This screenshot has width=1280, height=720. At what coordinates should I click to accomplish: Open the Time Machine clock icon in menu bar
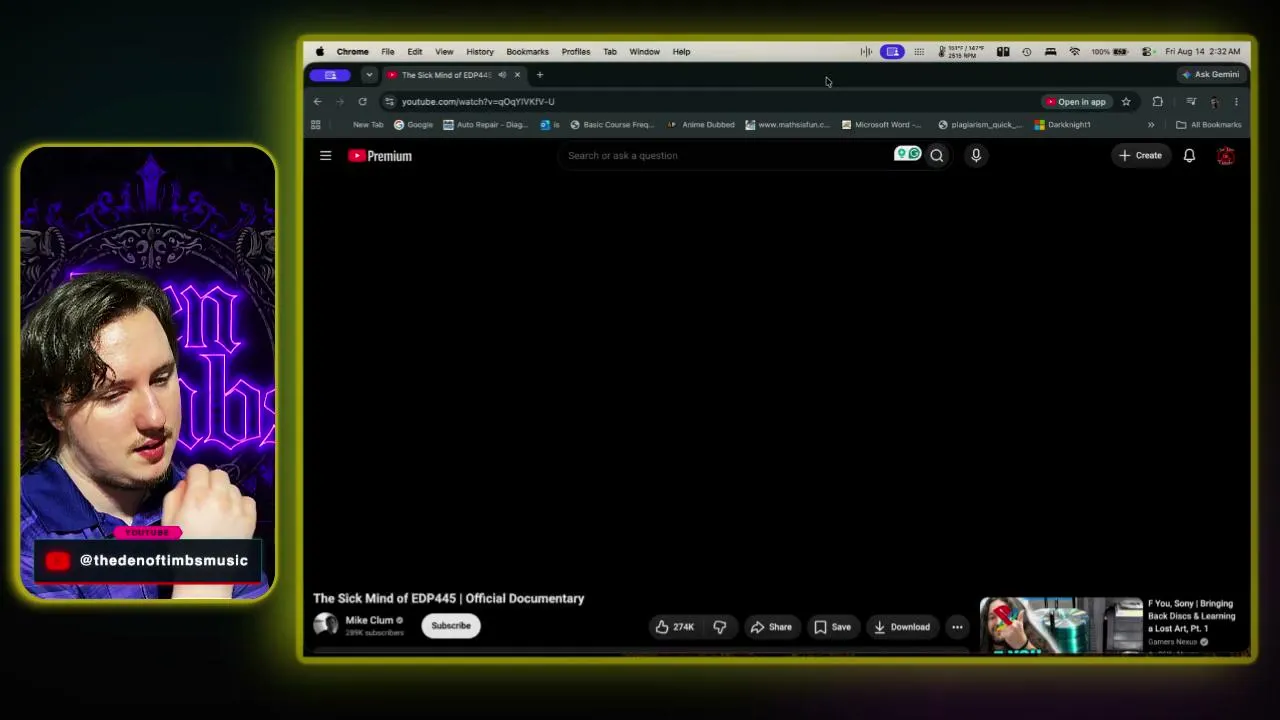tap(1026, 52)
